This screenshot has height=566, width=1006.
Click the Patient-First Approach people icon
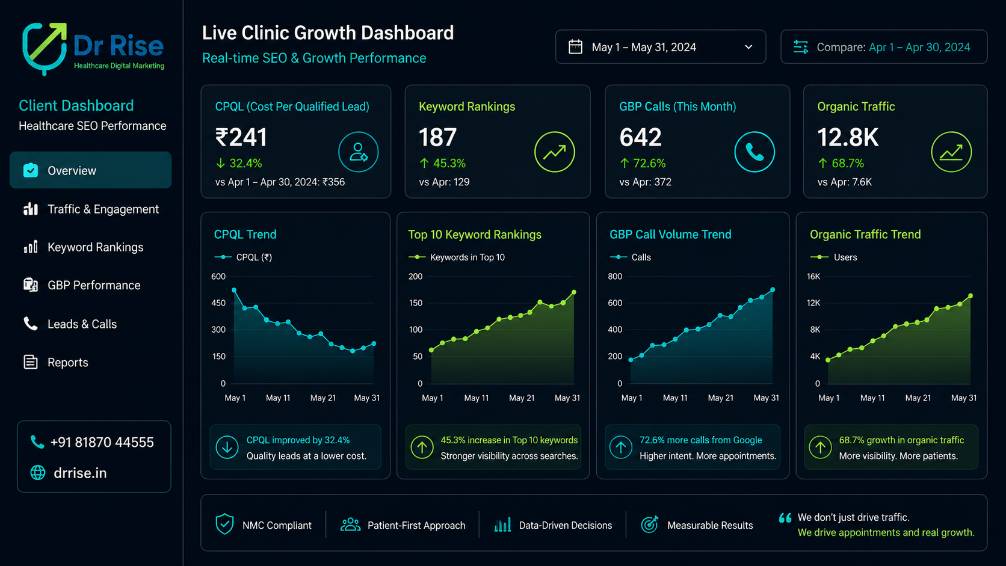coord(350,524)
